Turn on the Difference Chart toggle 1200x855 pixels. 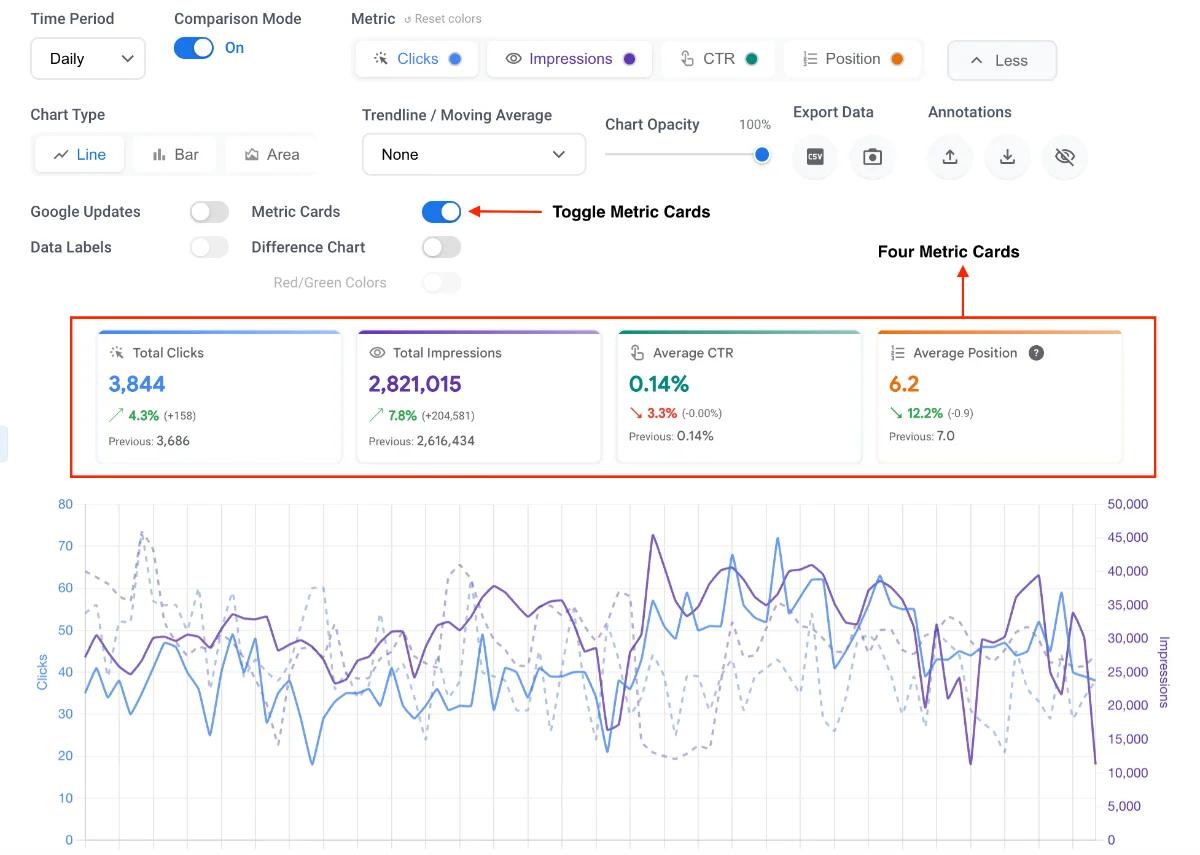(x=441, y=247)
